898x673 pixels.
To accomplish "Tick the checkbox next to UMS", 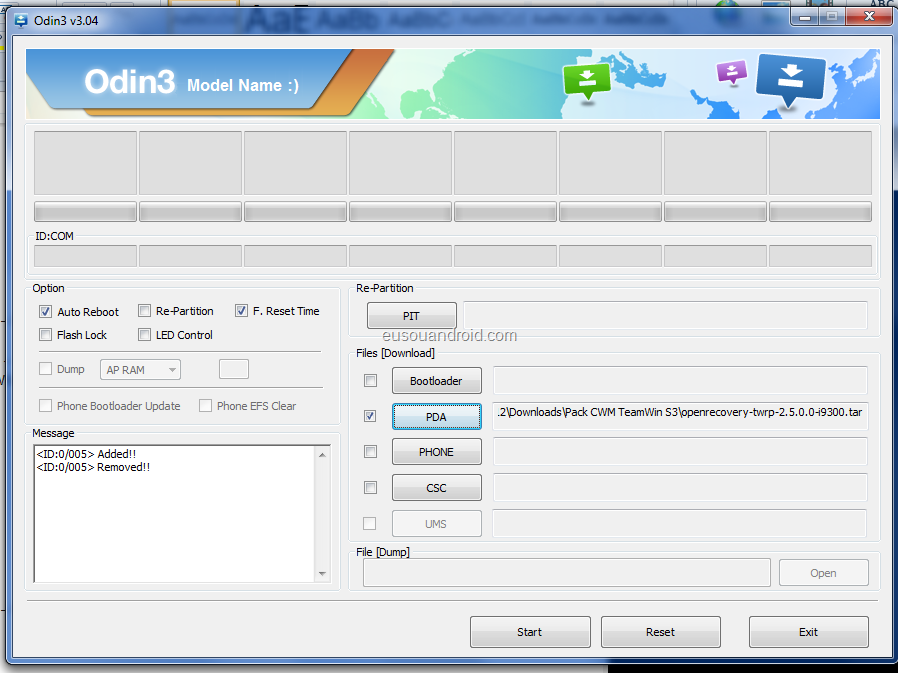I will click(x=370, y=524).
